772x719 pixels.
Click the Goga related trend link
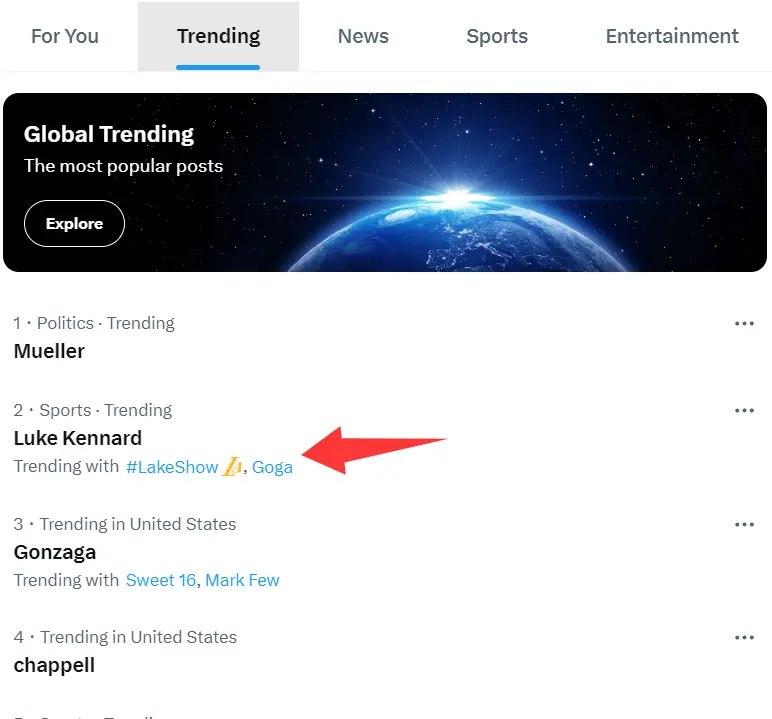272,467
